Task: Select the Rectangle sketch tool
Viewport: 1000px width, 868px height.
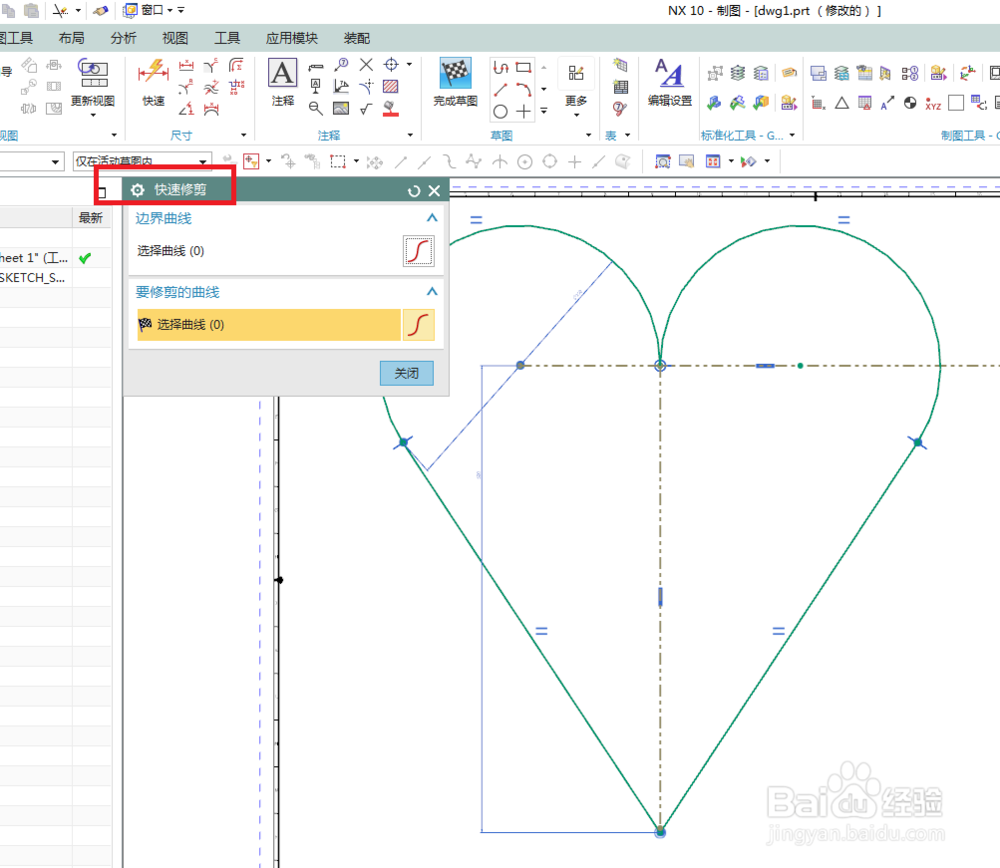Action: pos(524,67)
